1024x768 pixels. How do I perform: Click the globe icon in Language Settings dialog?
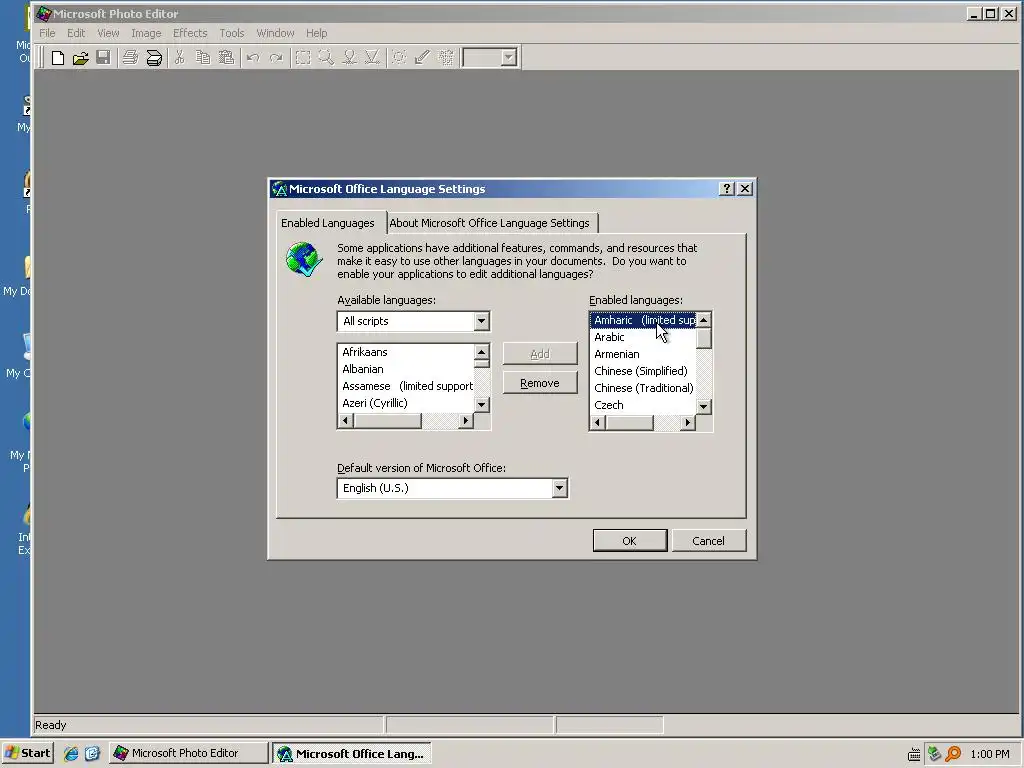304,259
